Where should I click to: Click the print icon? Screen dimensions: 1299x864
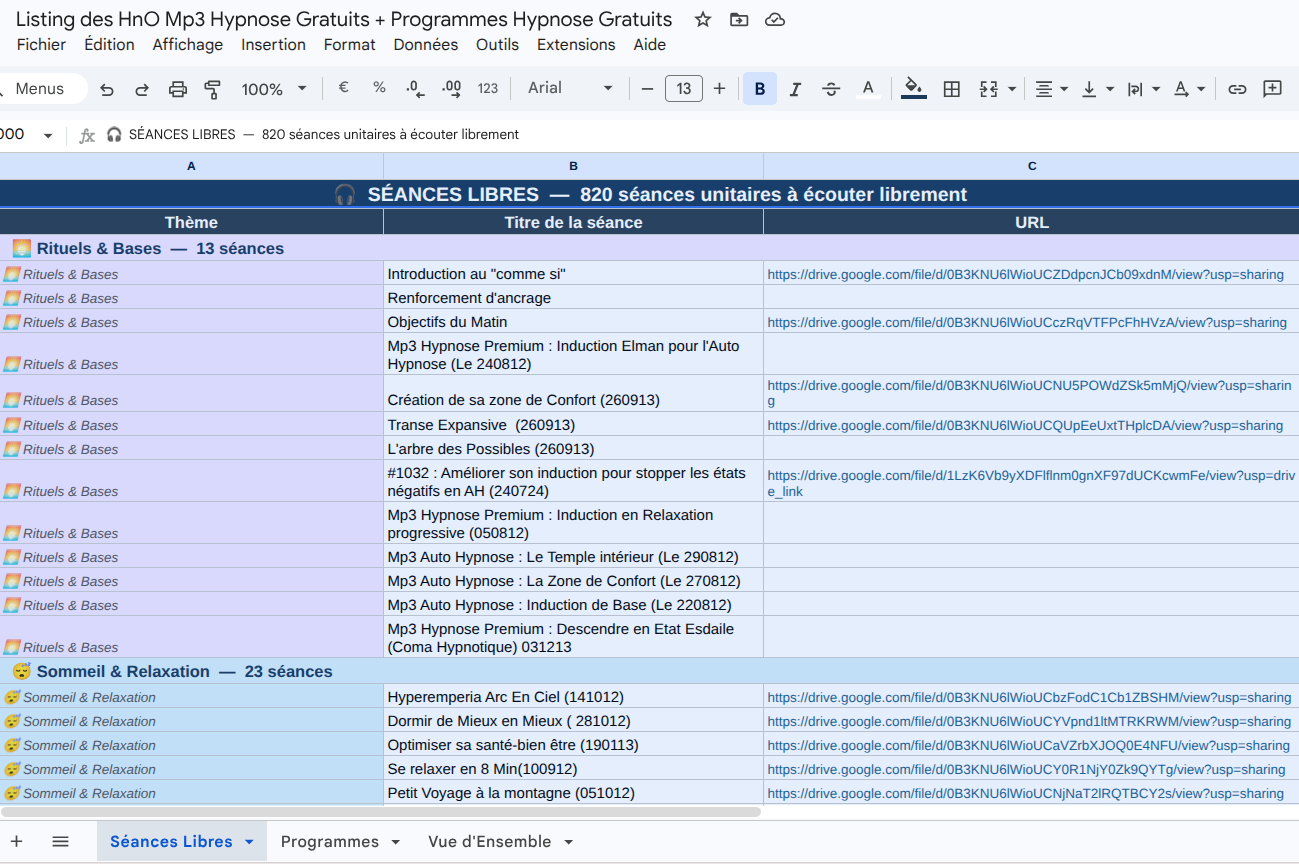(178, 89)
